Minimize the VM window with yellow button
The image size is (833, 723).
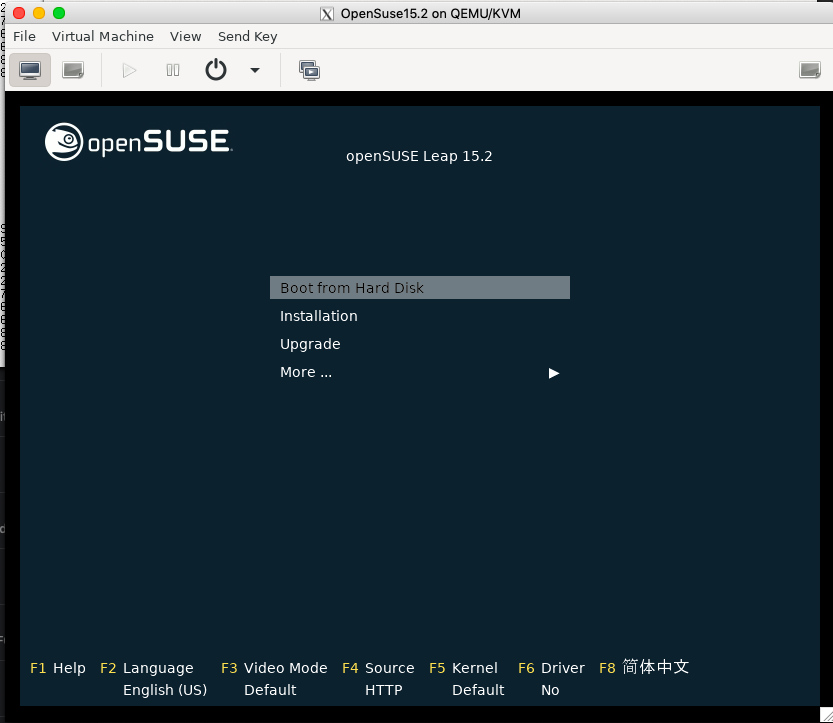(x=39, y=13)
